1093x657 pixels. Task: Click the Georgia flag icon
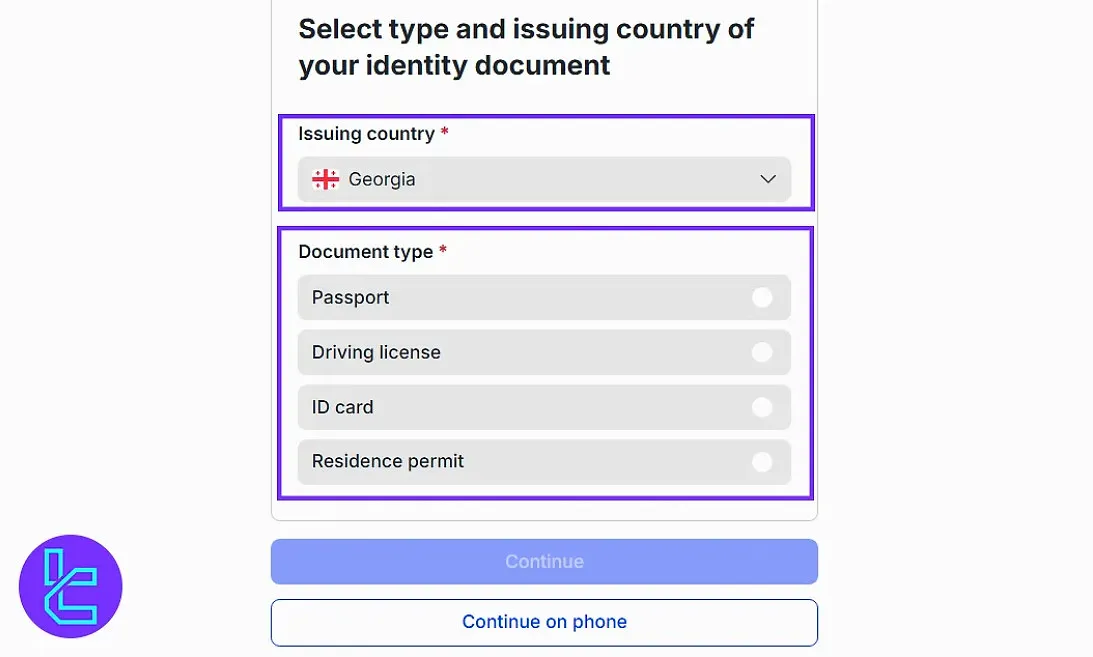click(x=325, y=180)
